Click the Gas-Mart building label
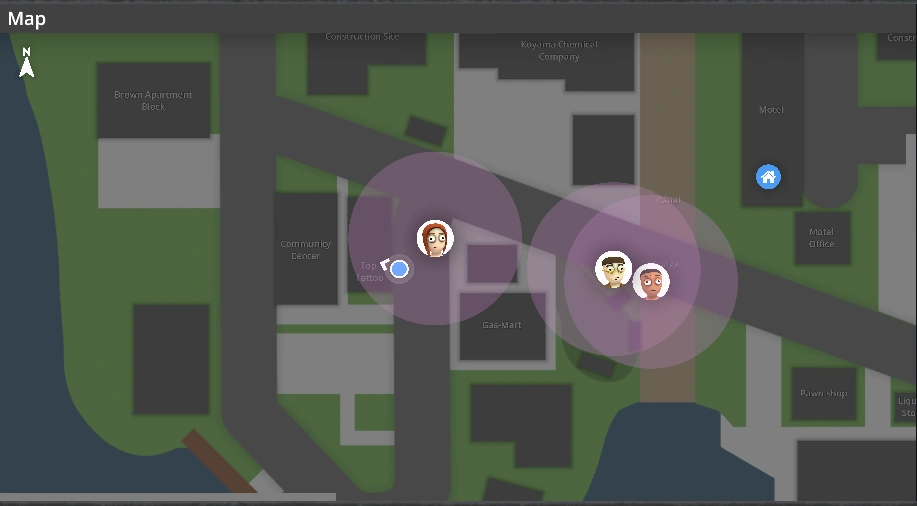 502,325
